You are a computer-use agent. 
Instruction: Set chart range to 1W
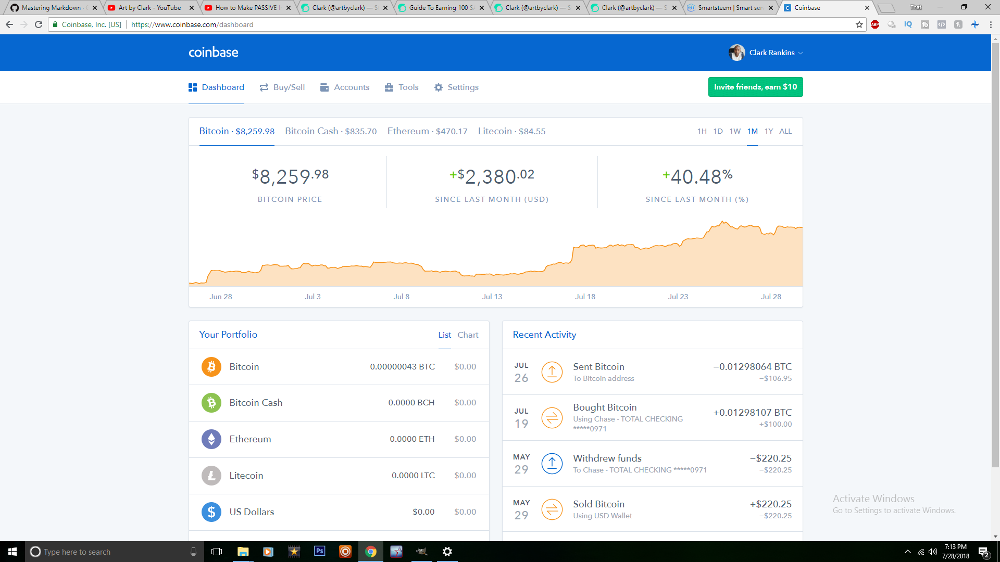click(735, 131)
